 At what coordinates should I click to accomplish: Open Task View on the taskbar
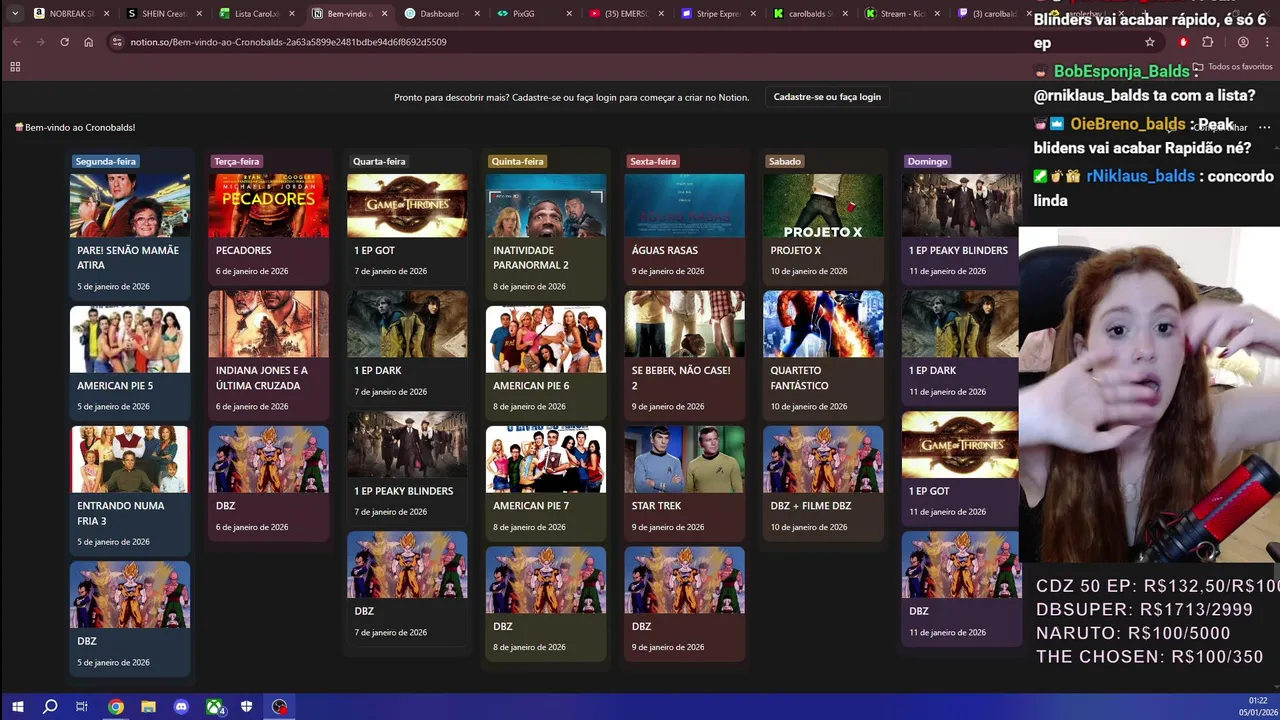pos(82,707)
